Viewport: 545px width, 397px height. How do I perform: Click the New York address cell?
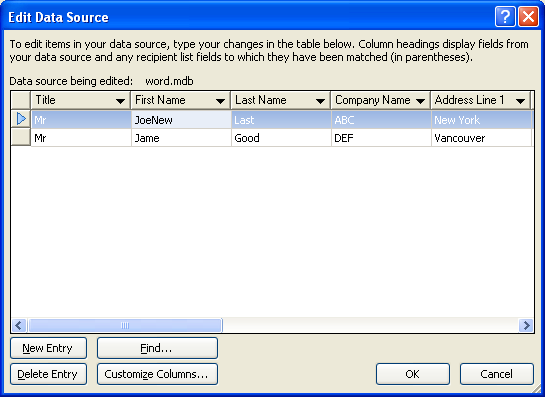click(x=481, y=120)
